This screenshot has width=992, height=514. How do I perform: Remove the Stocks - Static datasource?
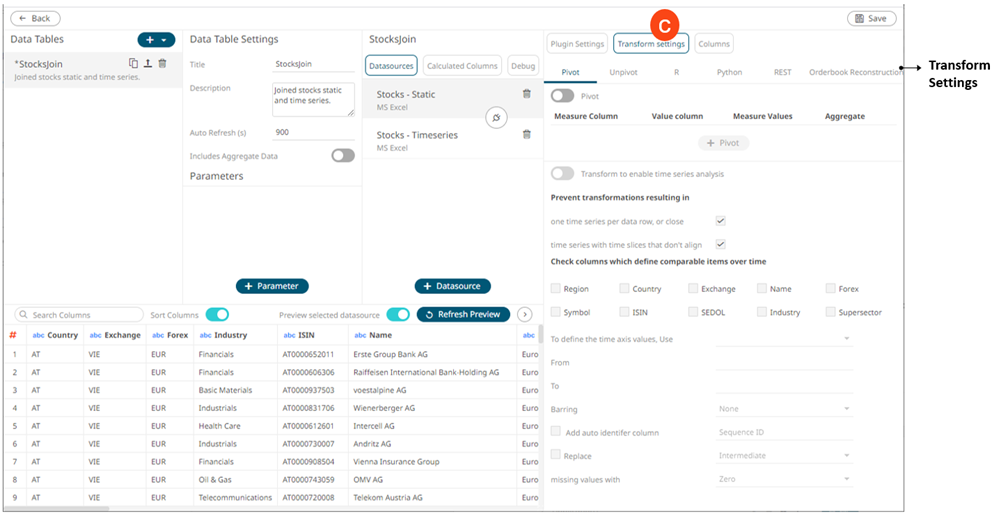click(x=527, y=94)
